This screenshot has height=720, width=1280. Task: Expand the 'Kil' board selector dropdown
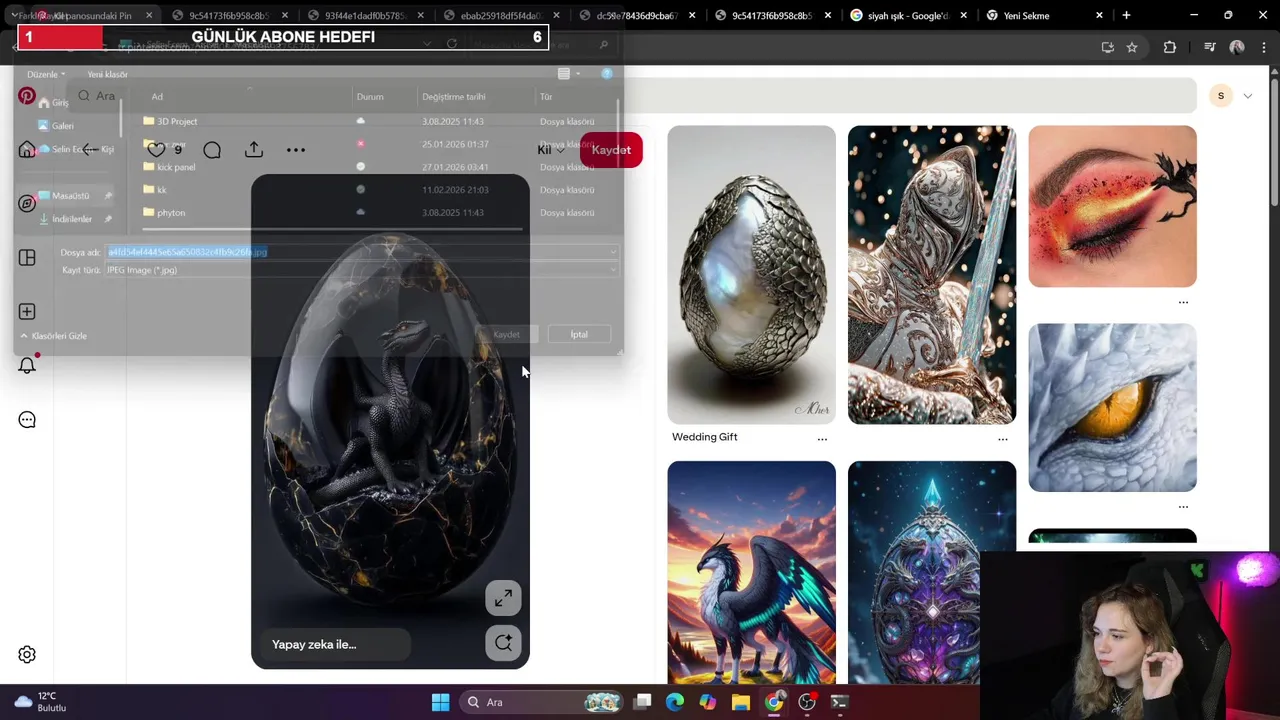tap(551, 150)
